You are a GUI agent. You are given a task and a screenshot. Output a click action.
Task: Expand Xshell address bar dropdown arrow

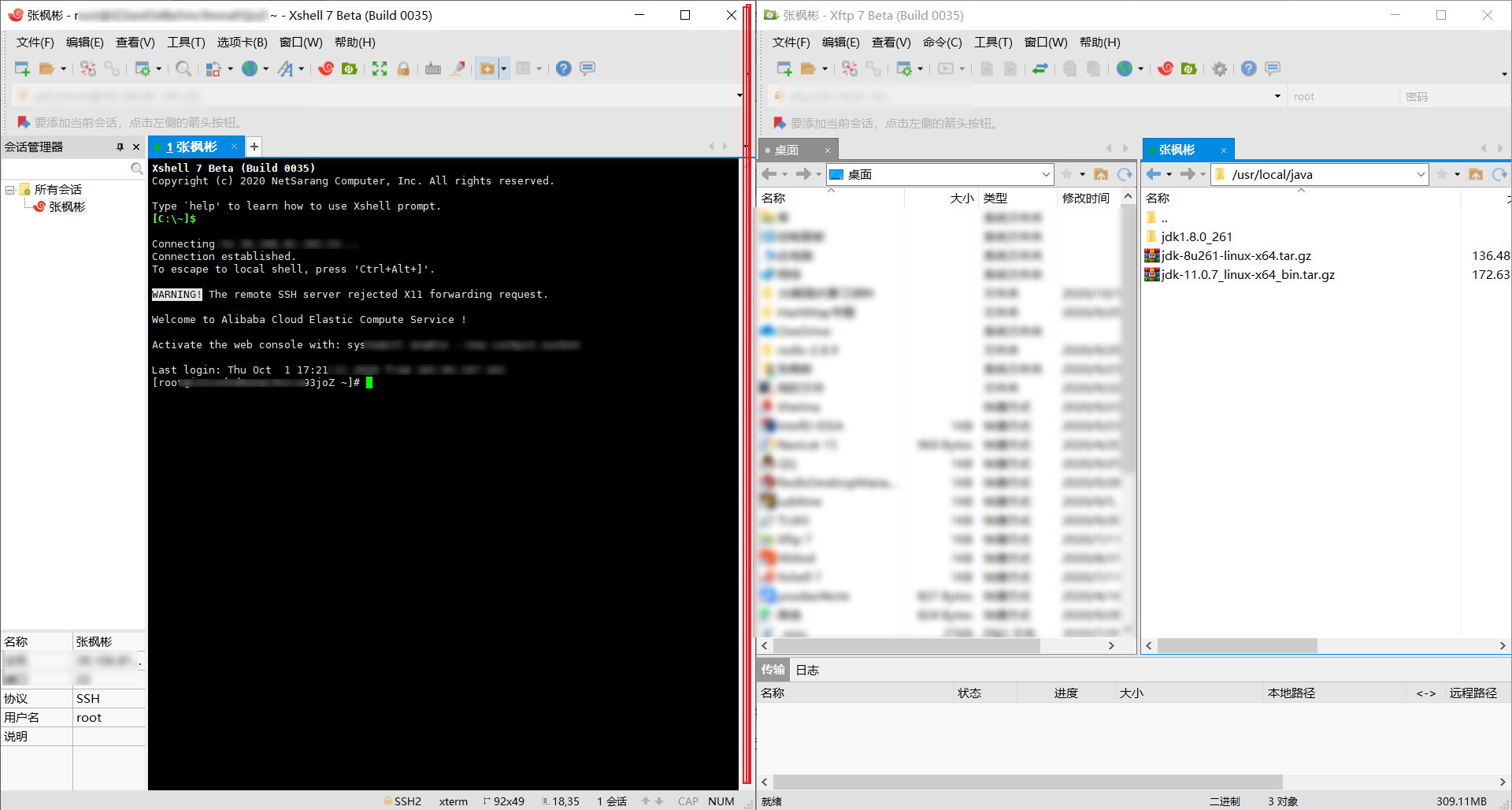(739, 95)
